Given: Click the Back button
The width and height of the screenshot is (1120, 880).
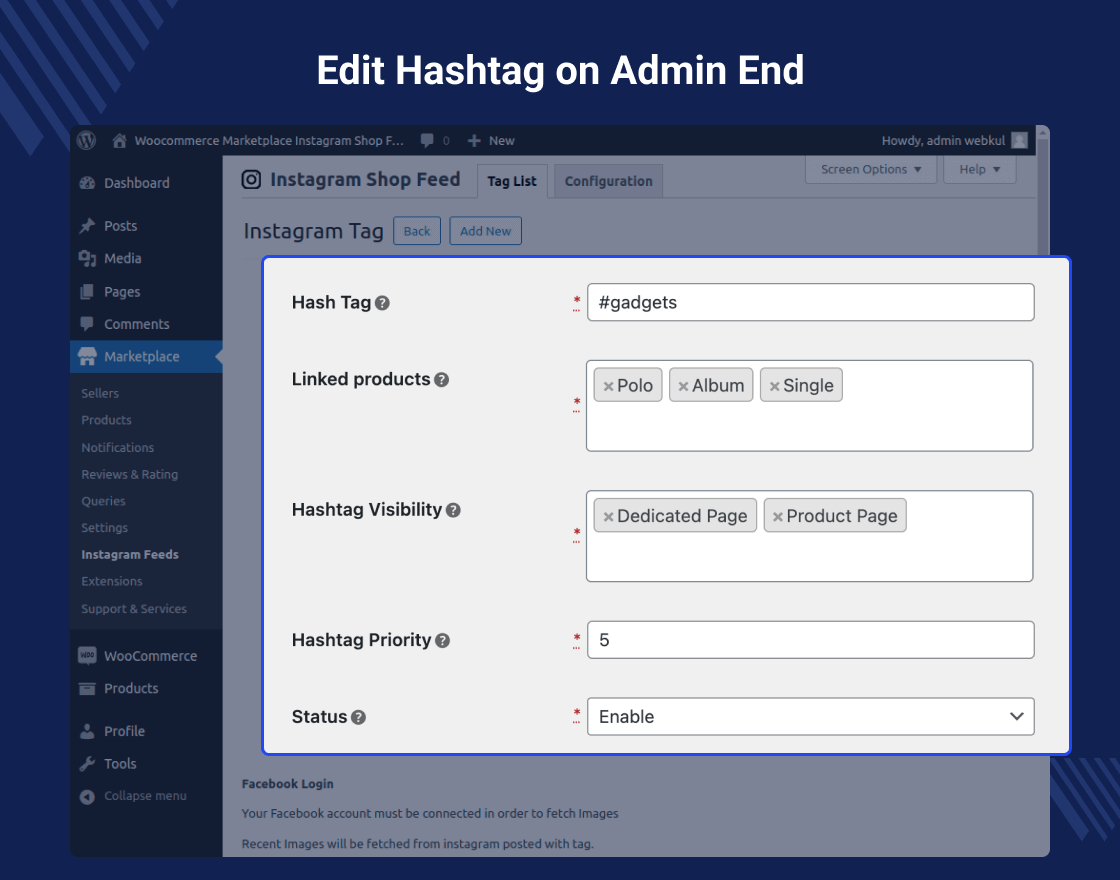Looking at the screenshot, I should coord(417,231).
